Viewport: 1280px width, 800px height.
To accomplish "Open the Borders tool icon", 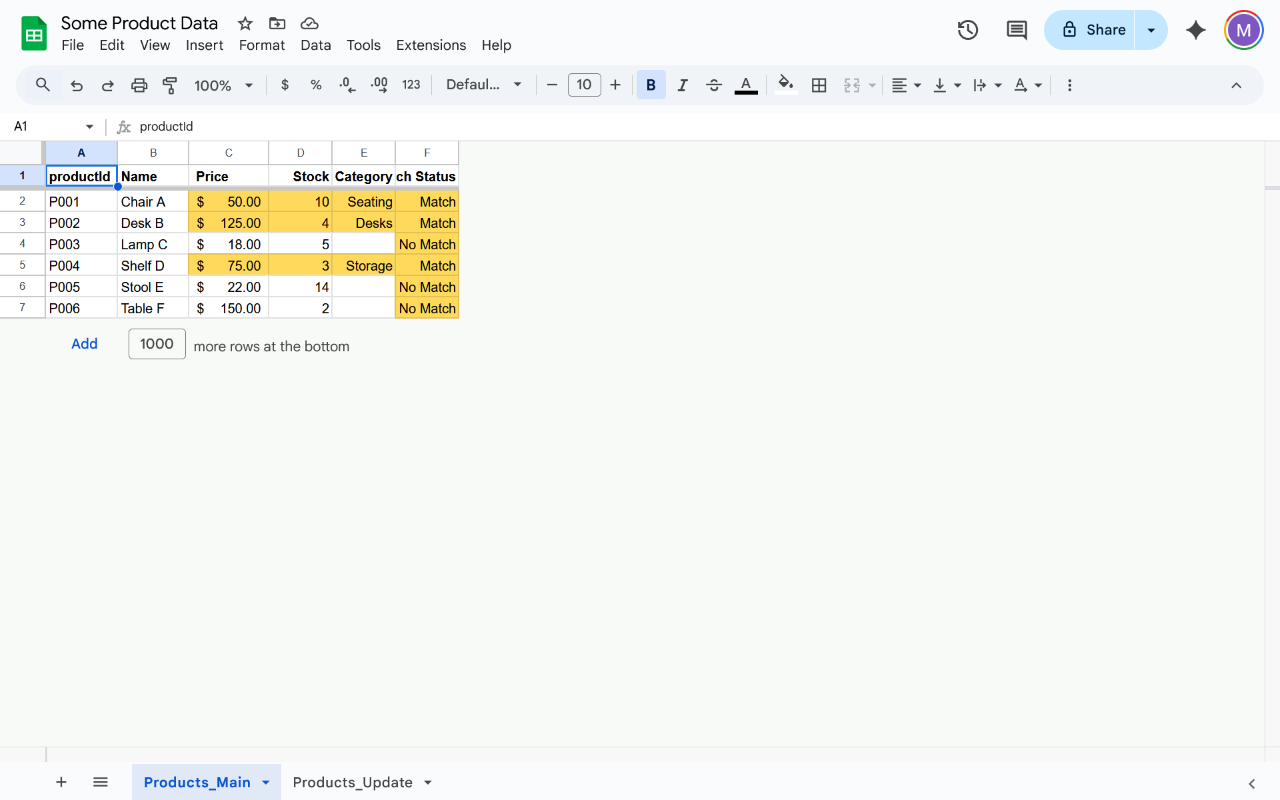I will coord(819,86).
